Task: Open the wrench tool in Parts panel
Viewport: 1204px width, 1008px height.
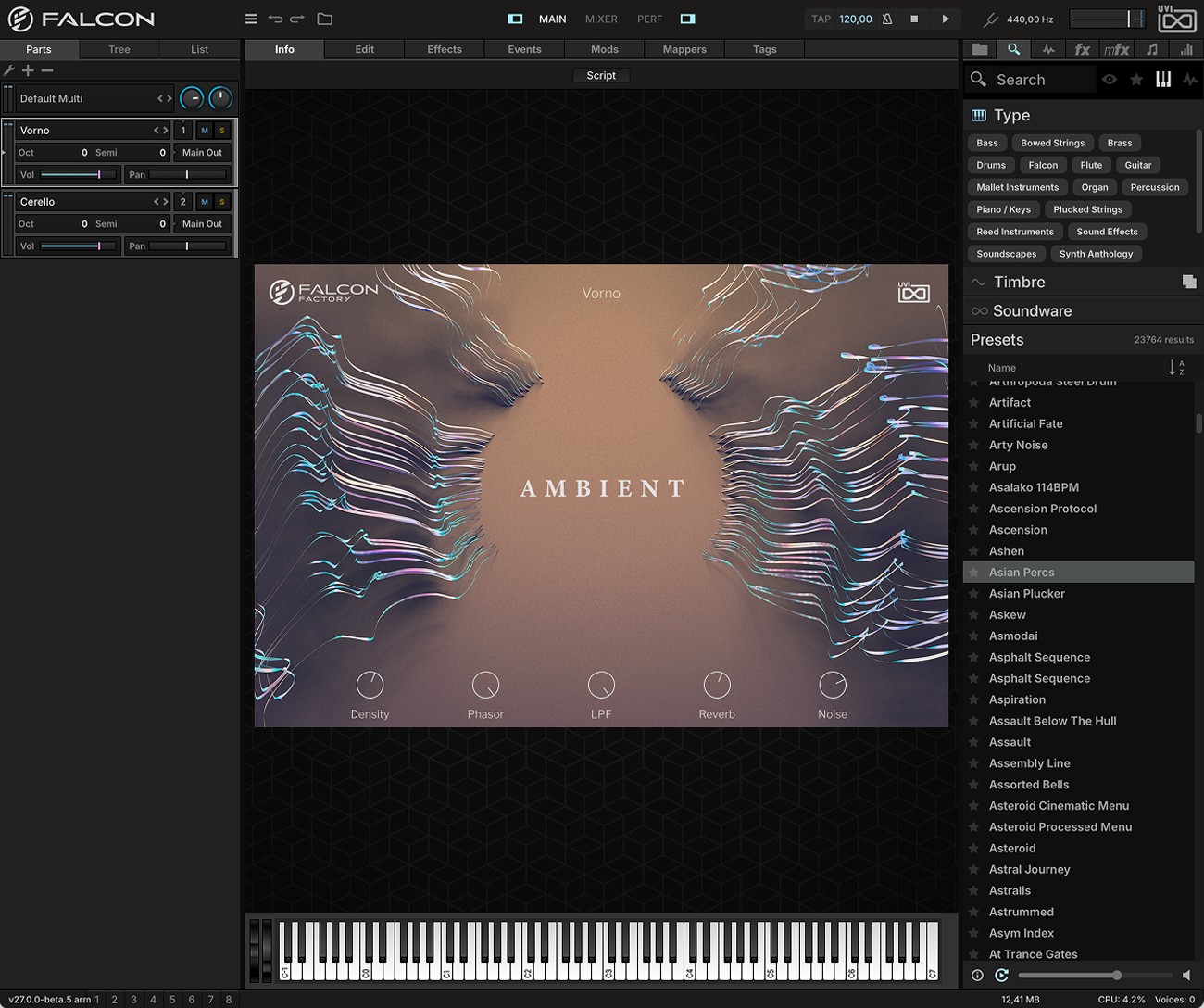Action: click(x=9, y=70)
